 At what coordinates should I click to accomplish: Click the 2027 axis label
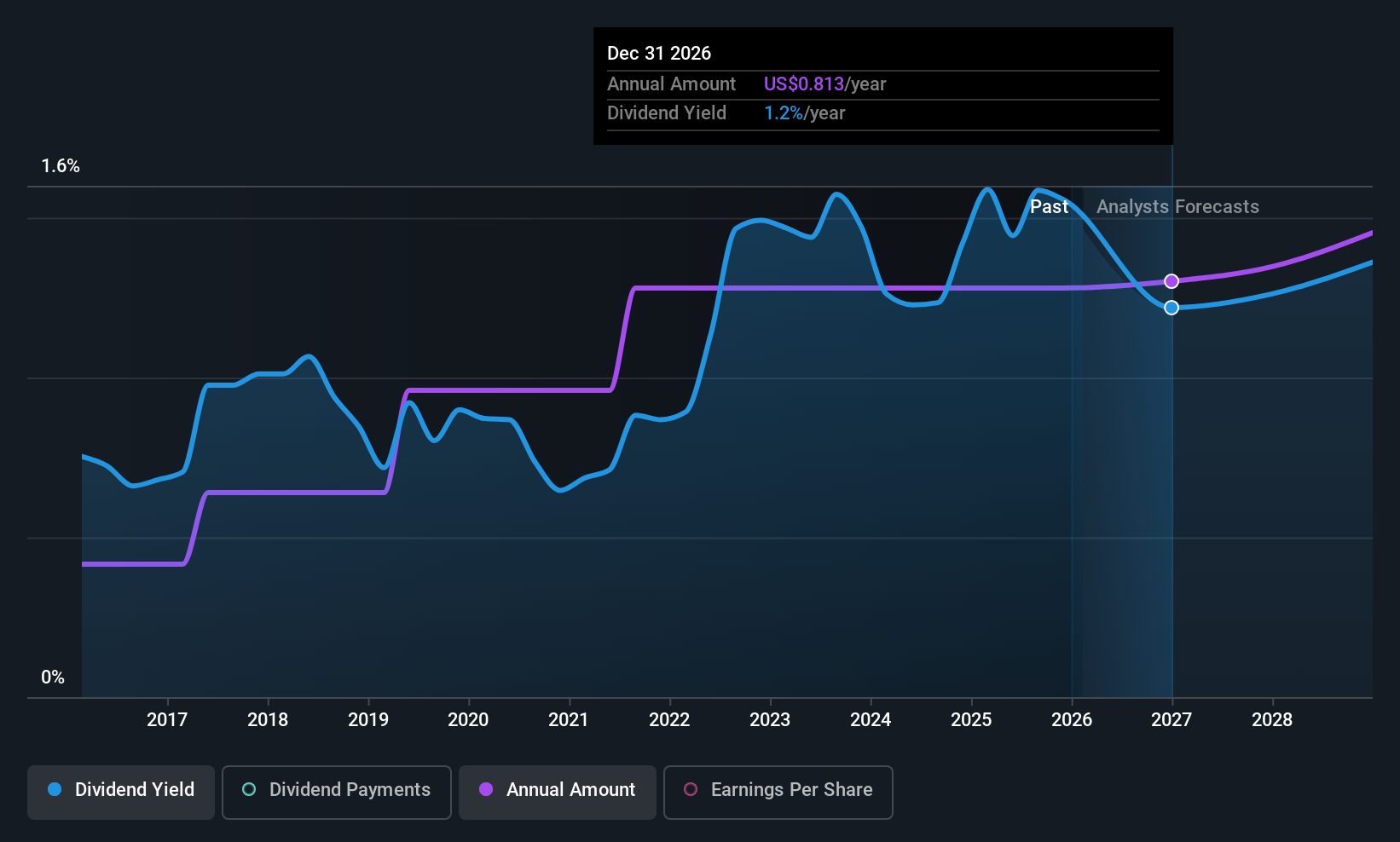pyautogui.click(x=1171, y=719)
